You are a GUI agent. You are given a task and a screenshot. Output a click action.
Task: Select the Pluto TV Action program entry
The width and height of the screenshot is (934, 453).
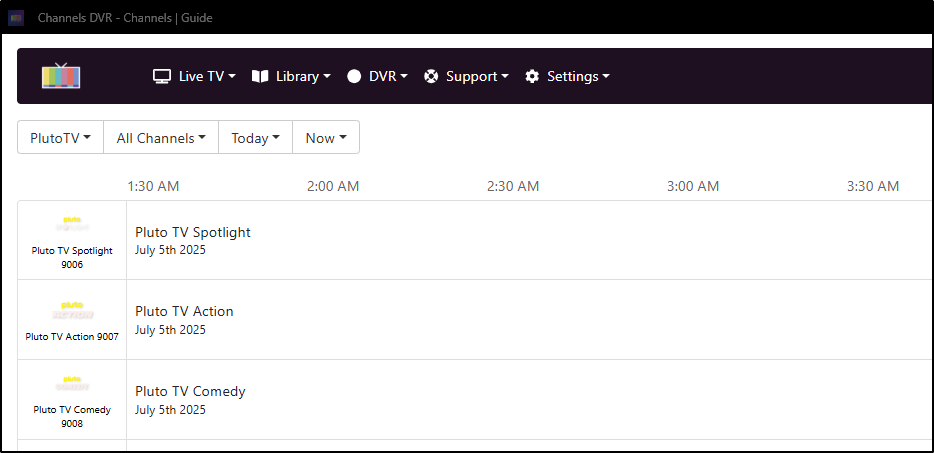tap(184, 311)
